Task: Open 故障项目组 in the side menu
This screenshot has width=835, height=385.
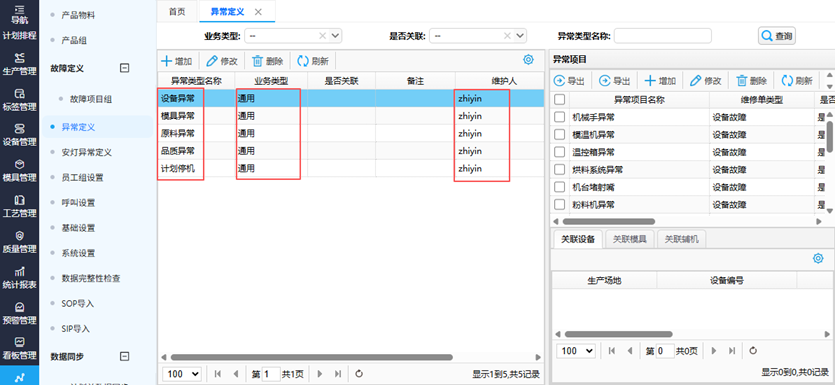Action: click(x=91, y=99)
